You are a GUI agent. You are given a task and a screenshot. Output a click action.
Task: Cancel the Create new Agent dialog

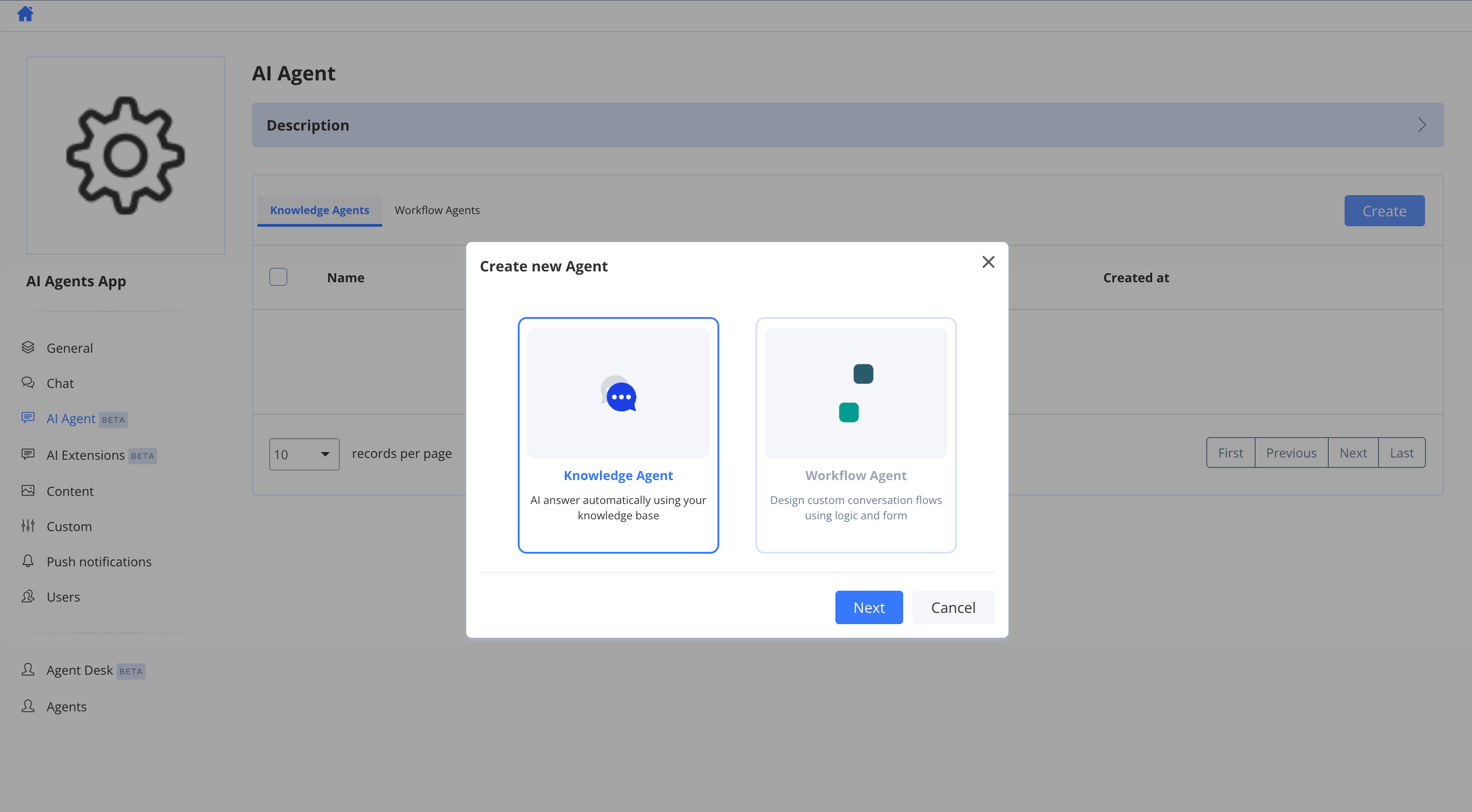pos(953,607)
